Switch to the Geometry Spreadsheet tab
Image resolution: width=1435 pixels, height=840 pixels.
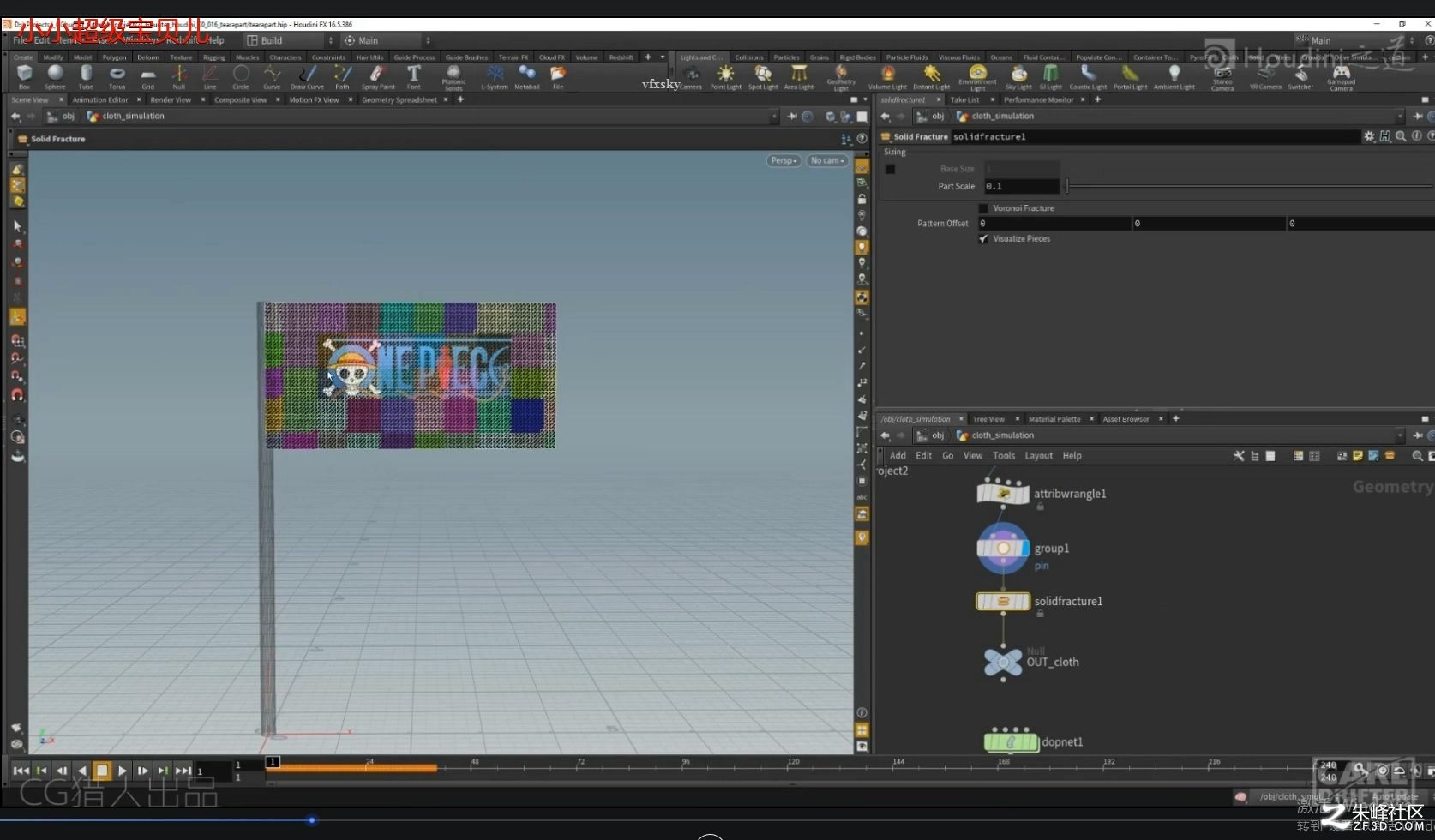click(399, 100)
